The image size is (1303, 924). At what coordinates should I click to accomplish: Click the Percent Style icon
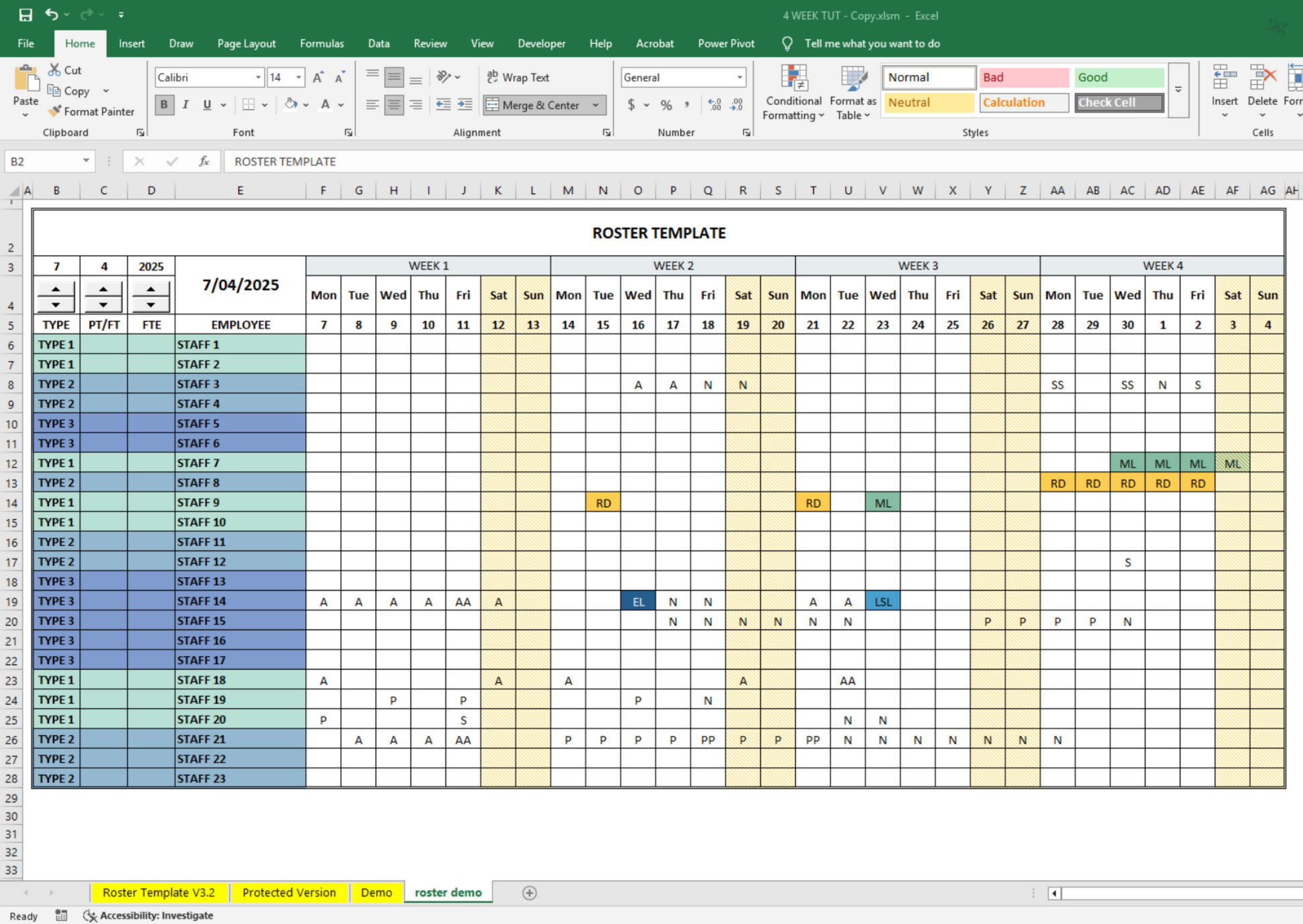pos(666,104)
